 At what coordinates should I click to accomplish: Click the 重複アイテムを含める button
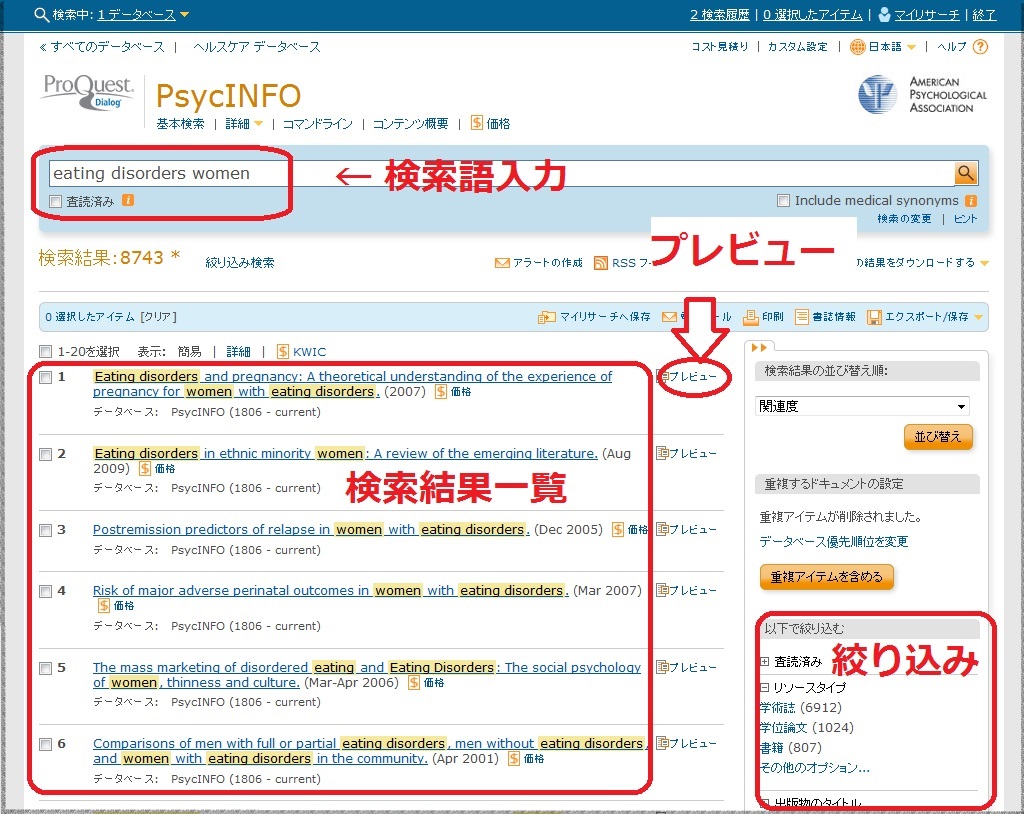tap(826, 577)
